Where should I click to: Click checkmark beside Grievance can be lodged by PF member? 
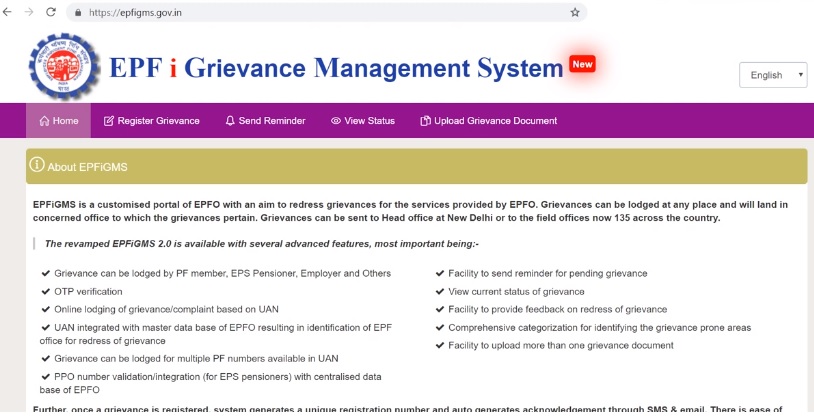pos(46,273)
